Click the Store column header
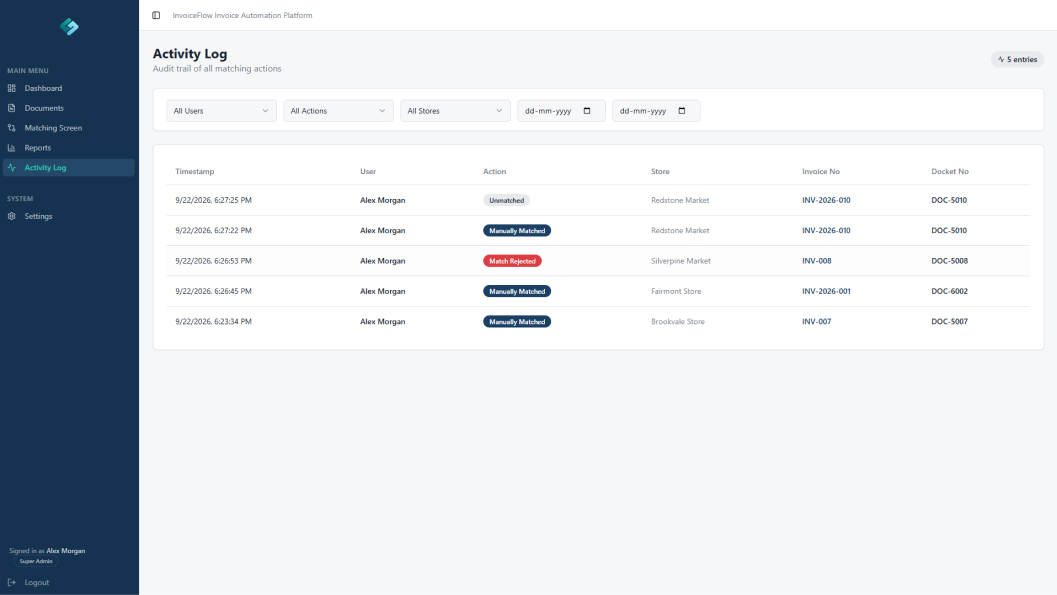Screen dimensions: 1057x595 coord(661,171)
